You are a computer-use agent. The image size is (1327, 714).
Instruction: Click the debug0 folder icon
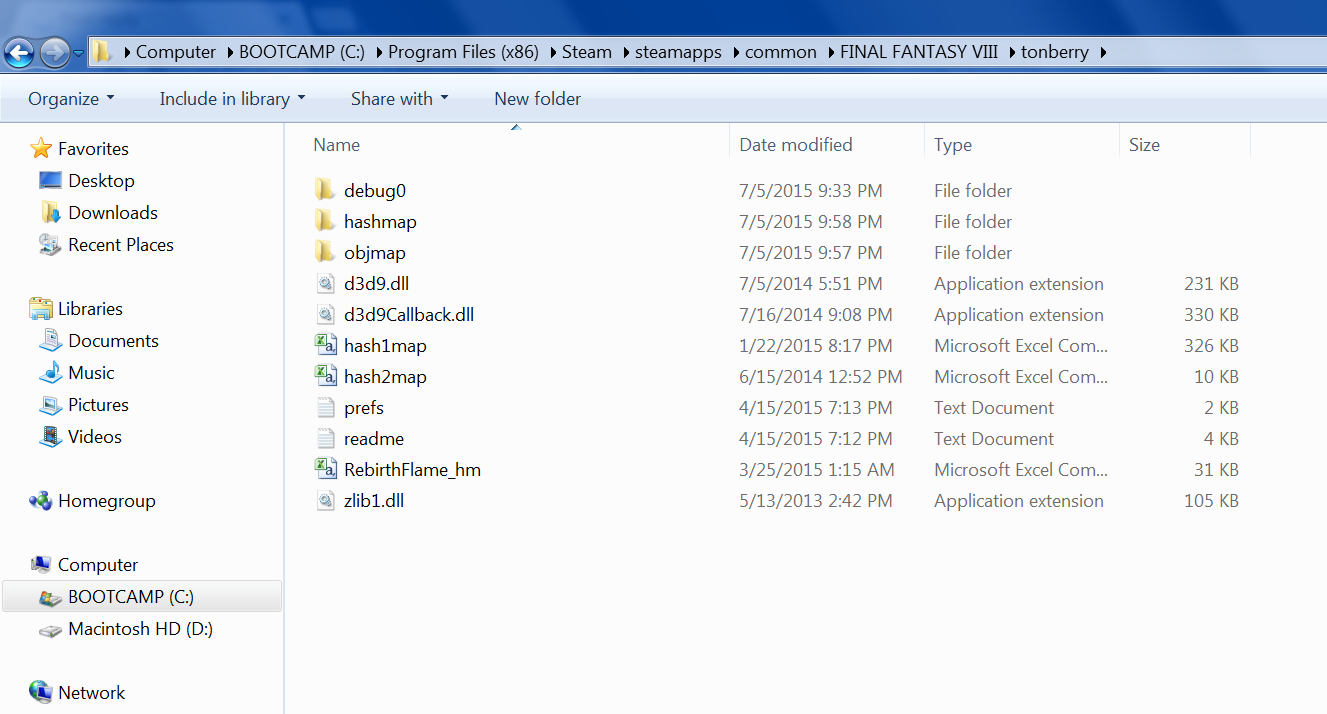pyautogui.click(x=325, y=190)
